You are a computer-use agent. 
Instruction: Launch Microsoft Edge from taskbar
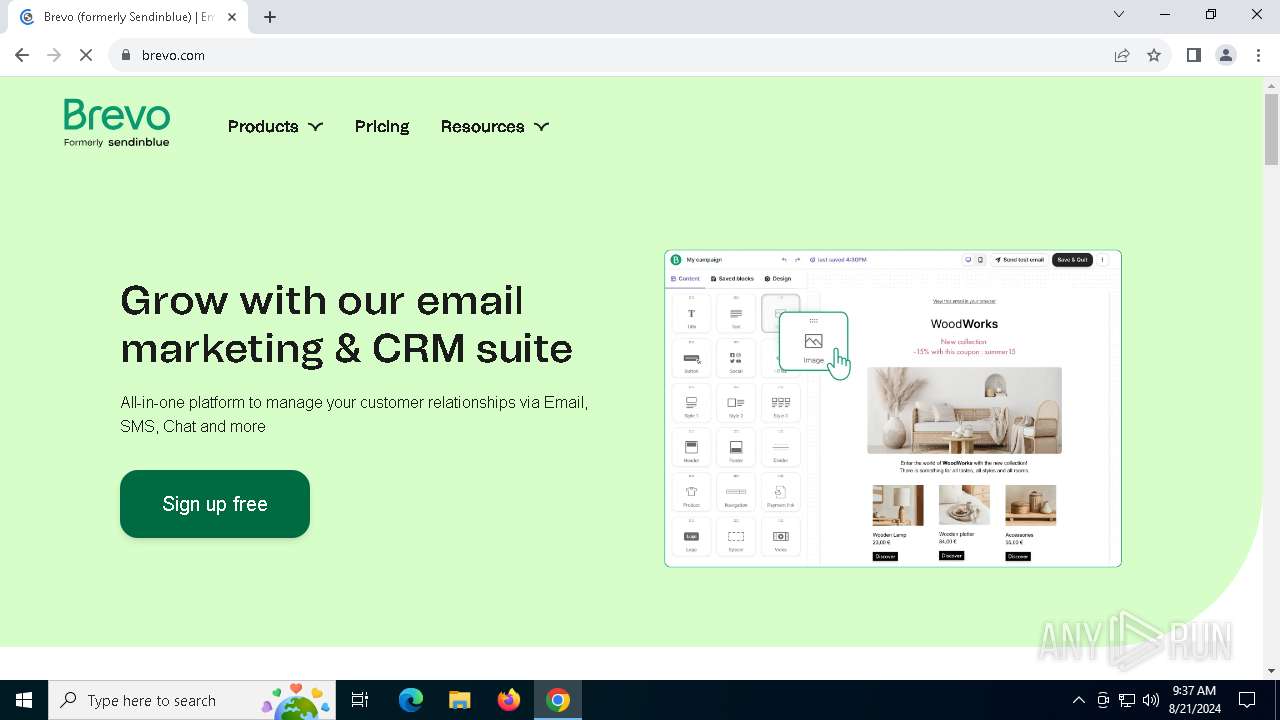(x=411, y=700)
